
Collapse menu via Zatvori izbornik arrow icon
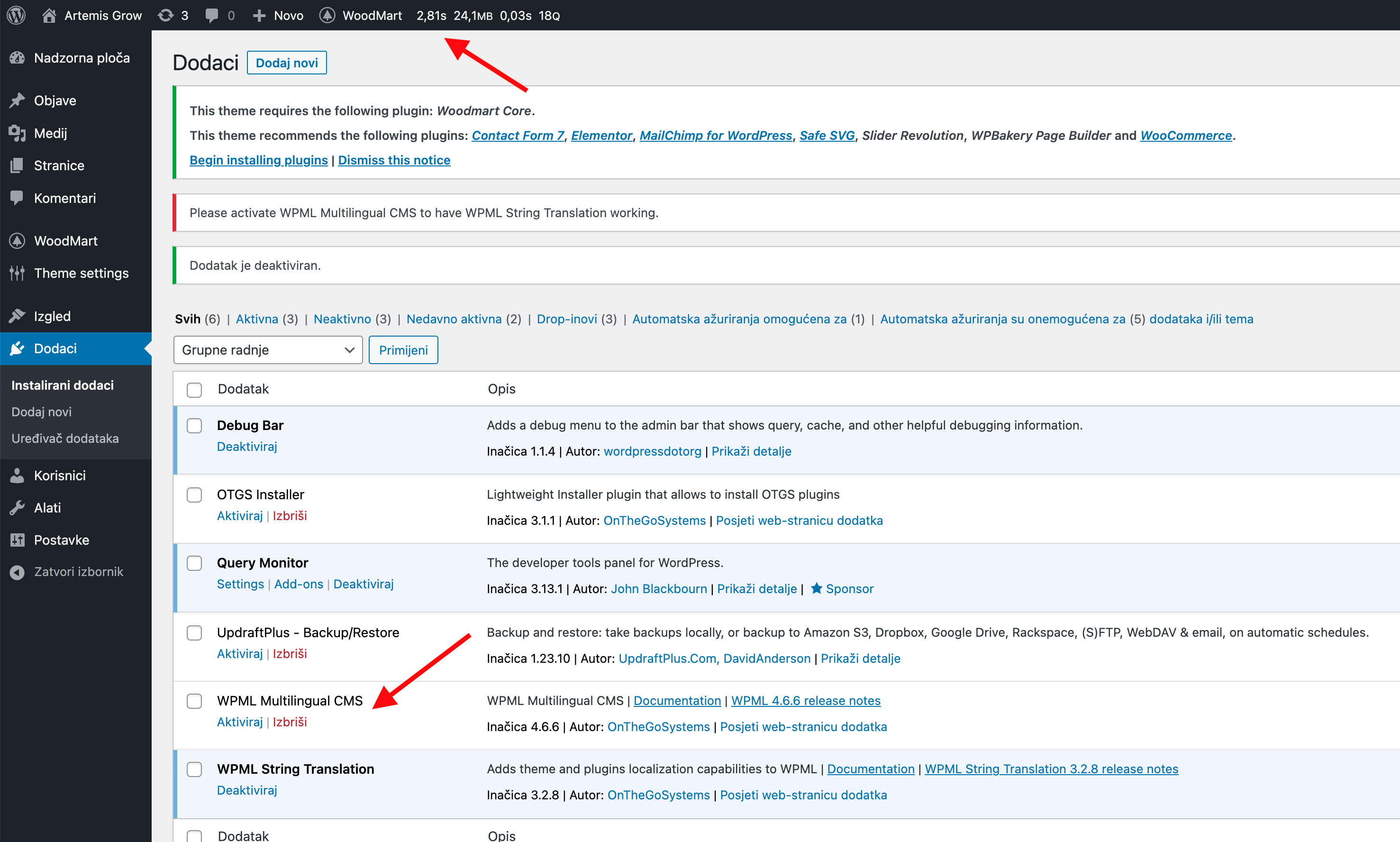(x=18, y=572)
